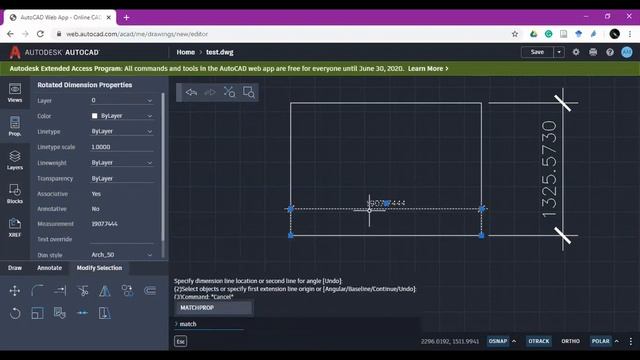Click the test.dwg breadcrumb
The width and height of the screenshot is (640, 360).
[x=220, y=52]
